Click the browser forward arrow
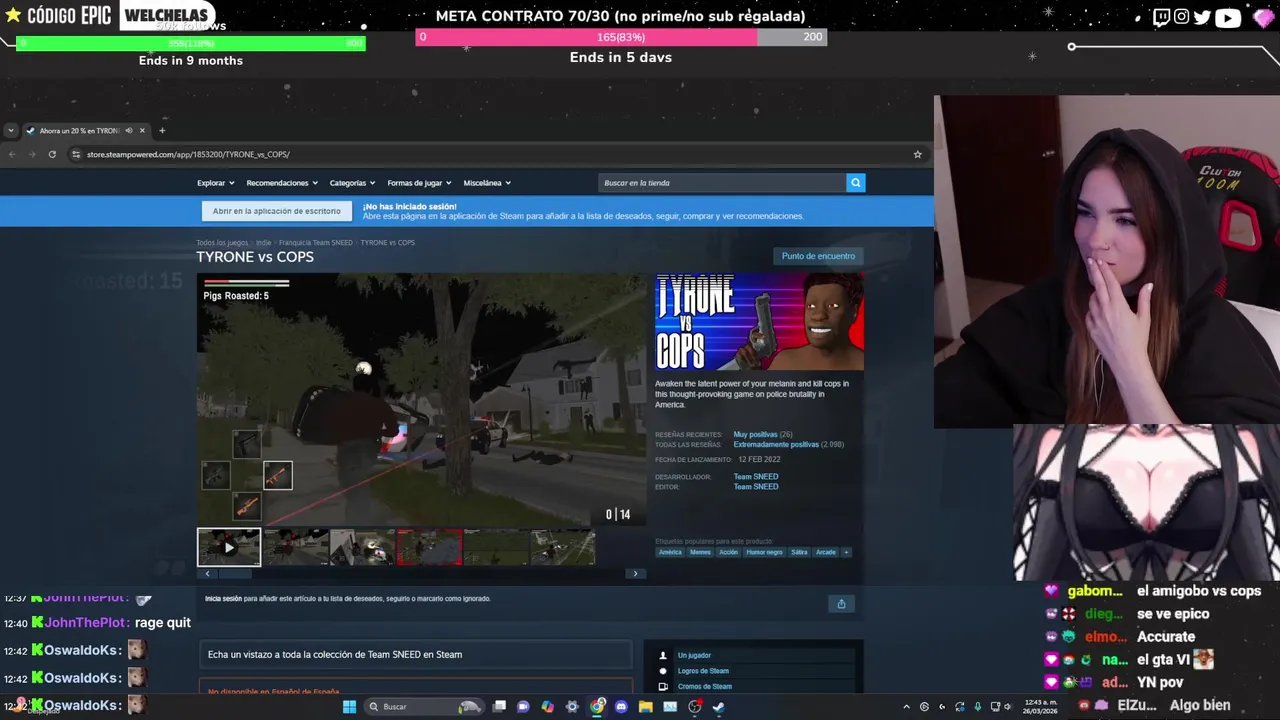This screenshot has width=1280, height=720. tap(32, 154)
